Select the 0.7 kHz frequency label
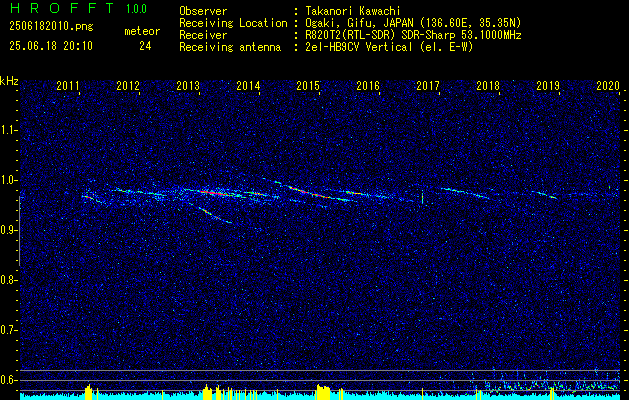Screen dimensions: 629x400 pos(8,330)
